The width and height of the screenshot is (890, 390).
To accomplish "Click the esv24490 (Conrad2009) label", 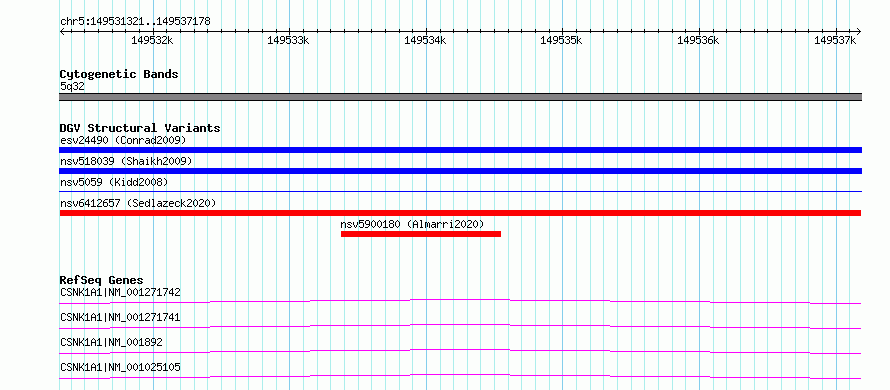I will [x=123, y=140].
